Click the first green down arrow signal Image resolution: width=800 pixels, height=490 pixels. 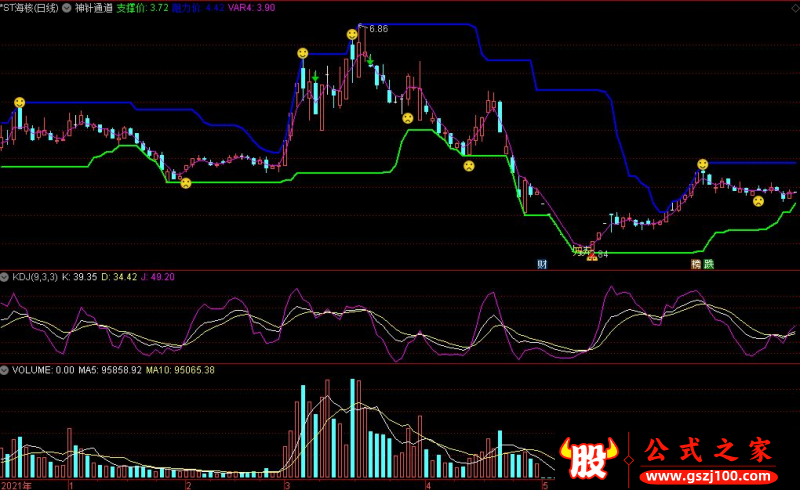316,77
